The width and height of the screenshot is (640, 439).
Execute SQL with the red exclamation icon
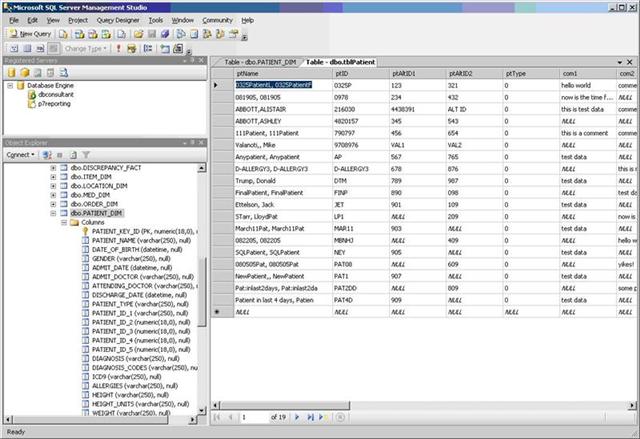[x=118, y=49]
